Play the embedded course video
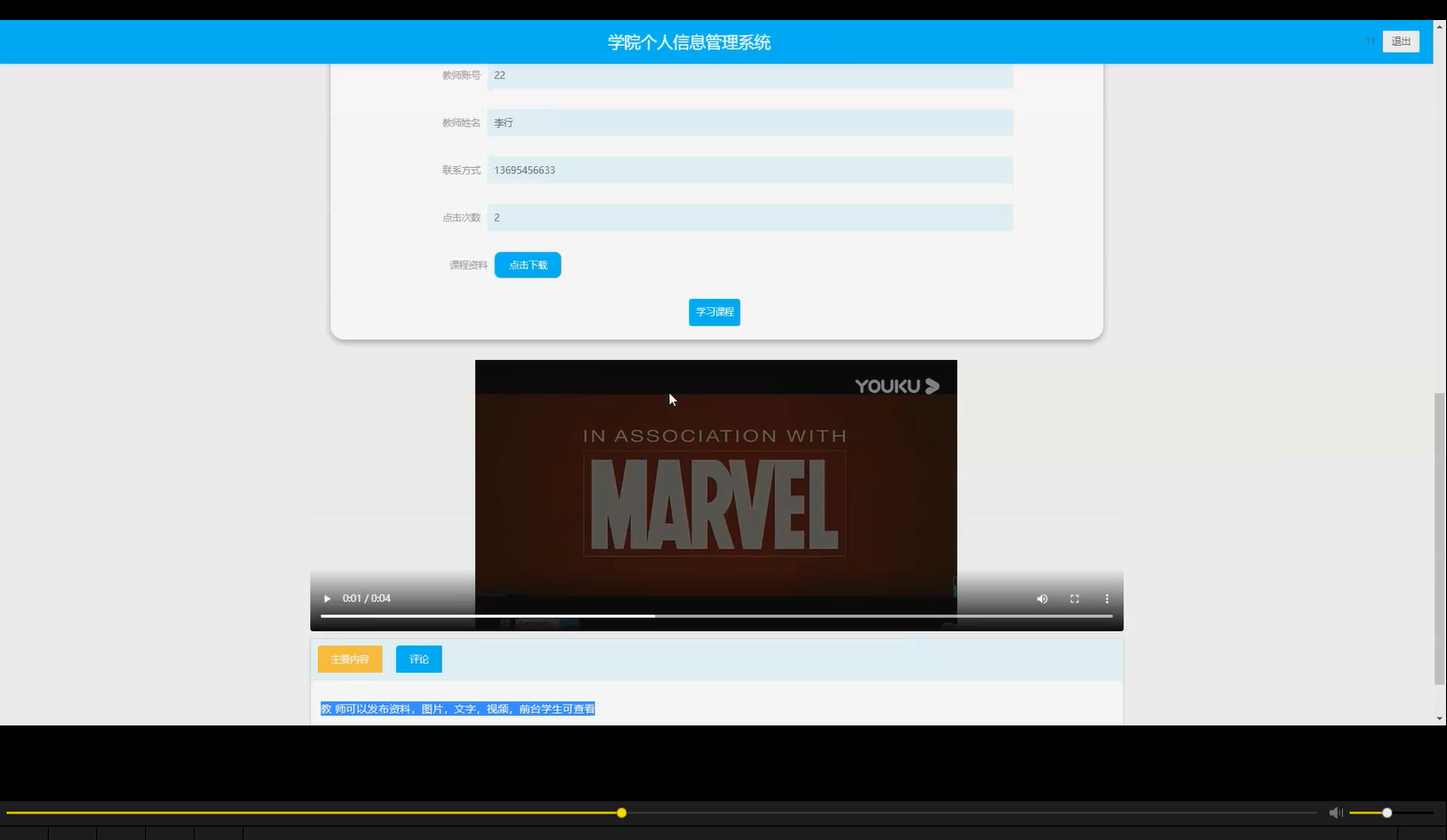Screen dimensions: 1447x840 (x=326, y=598)
